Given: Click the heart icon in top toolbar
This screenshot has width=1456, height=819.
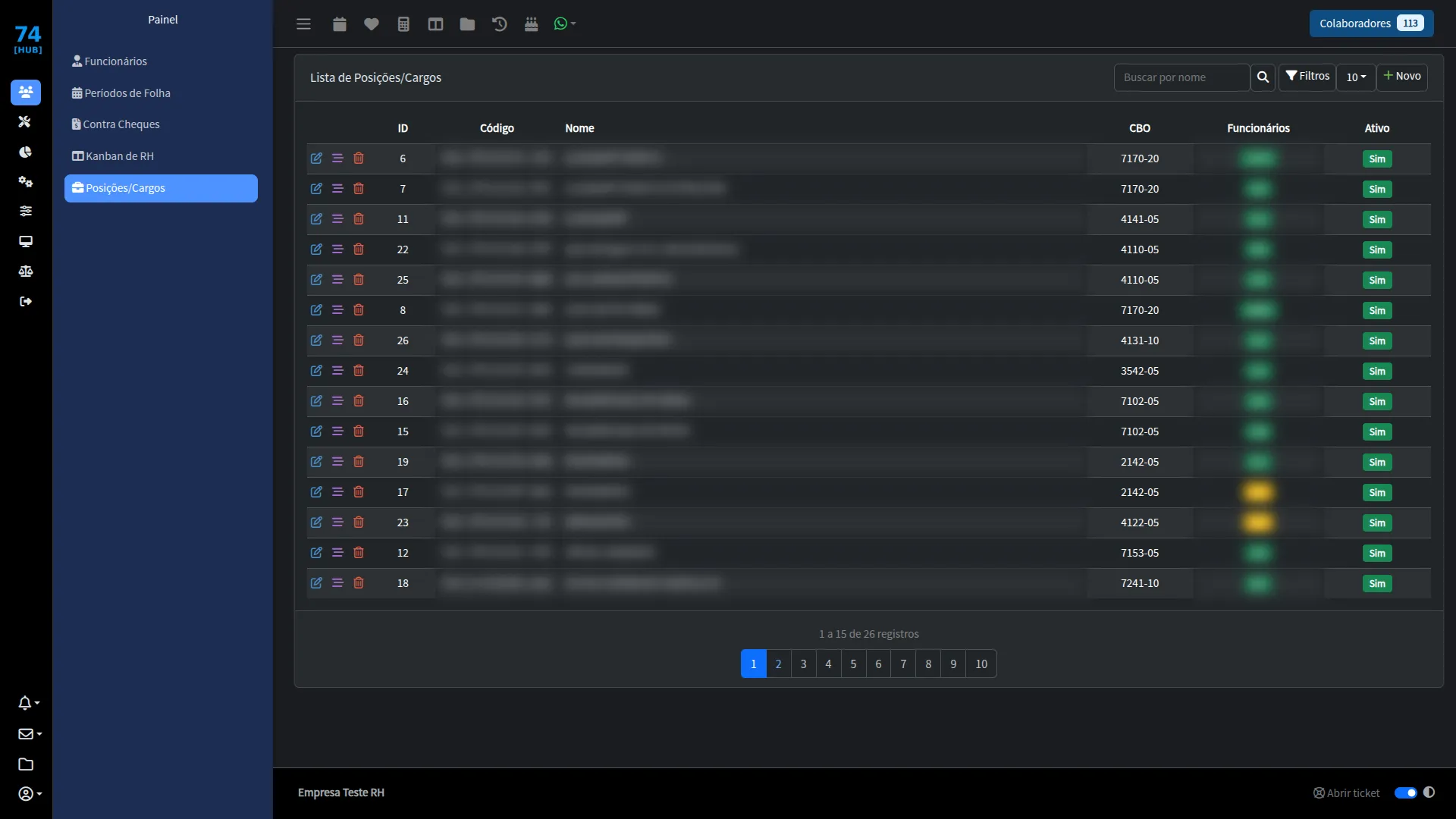Looking at the screenshot, I should (x=372, y=24).
